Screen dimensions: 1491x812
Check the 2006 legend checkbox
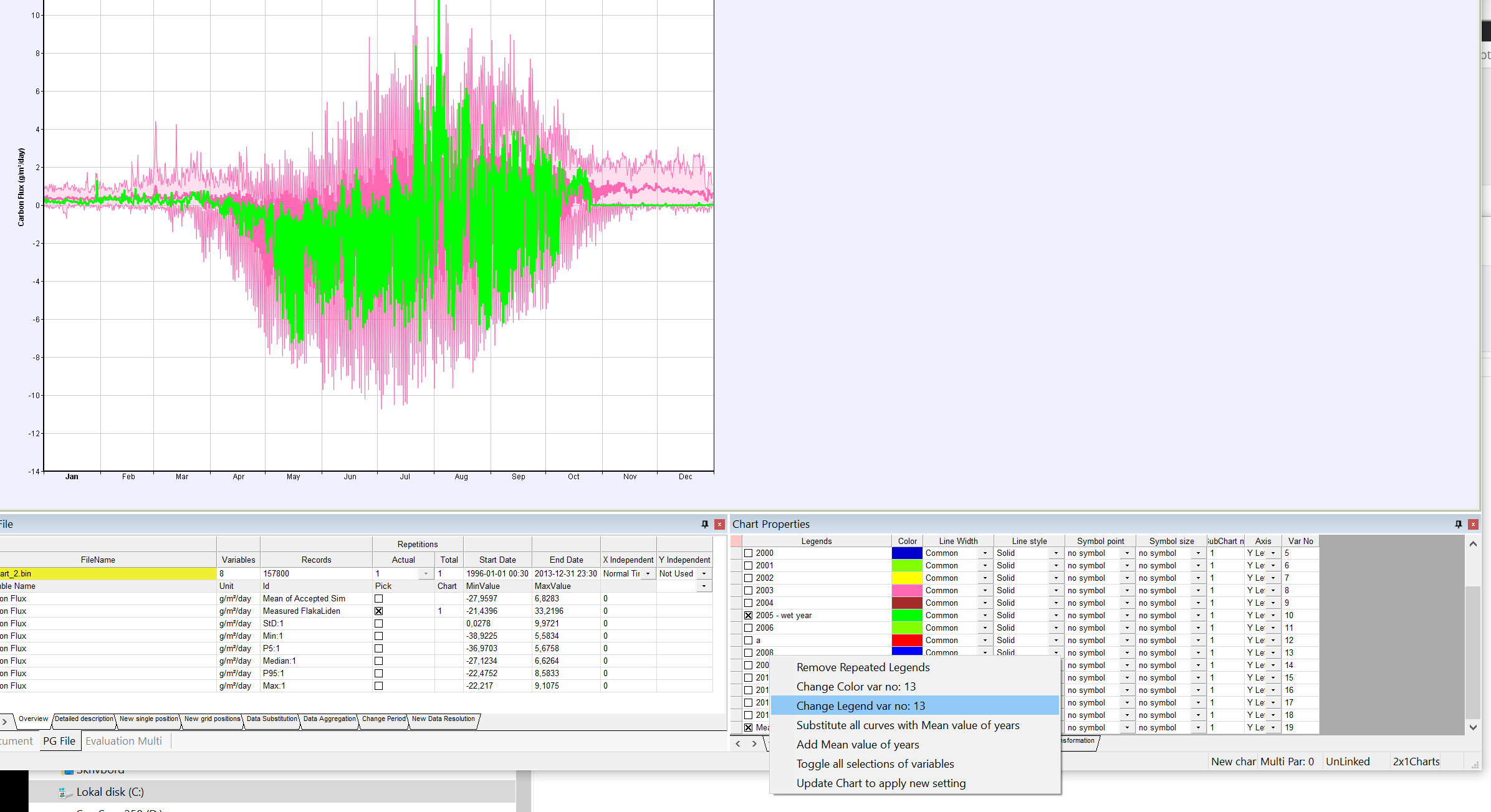coord(749,628)
